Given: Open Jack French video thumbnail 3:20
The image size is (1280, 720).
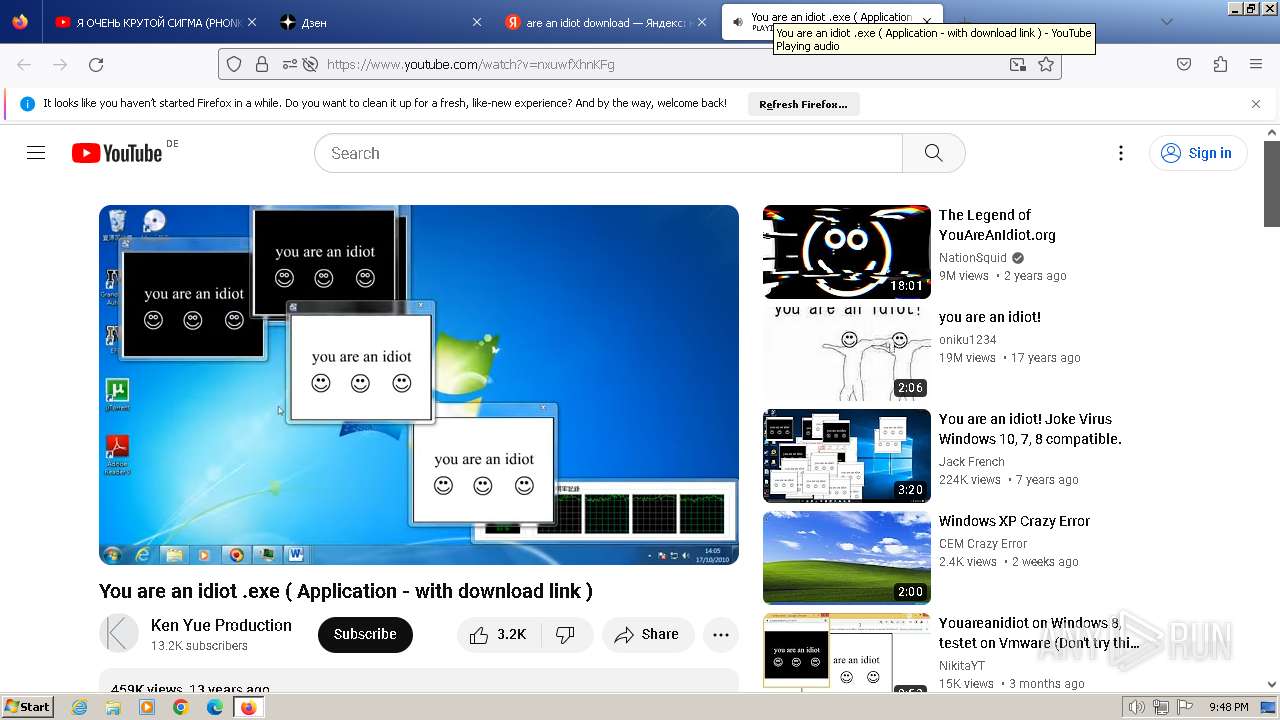Looking at the screenshot, I should [x=847, y=456].
